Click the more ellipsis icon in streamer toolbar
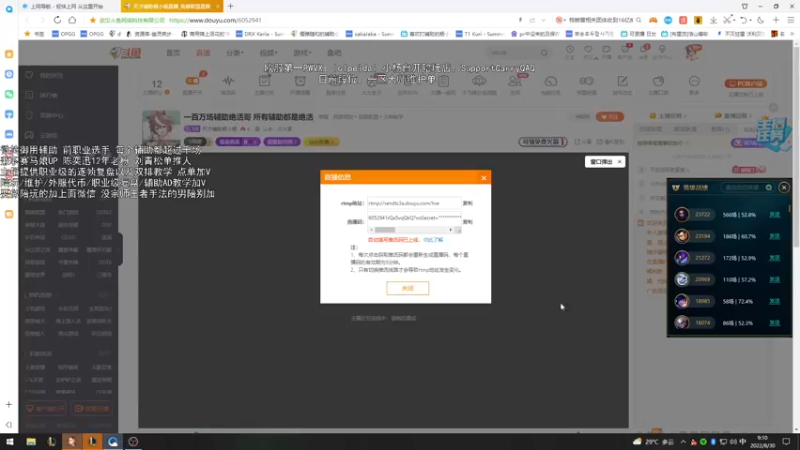This screenshot has width=800, height=450. pos(694,81)
